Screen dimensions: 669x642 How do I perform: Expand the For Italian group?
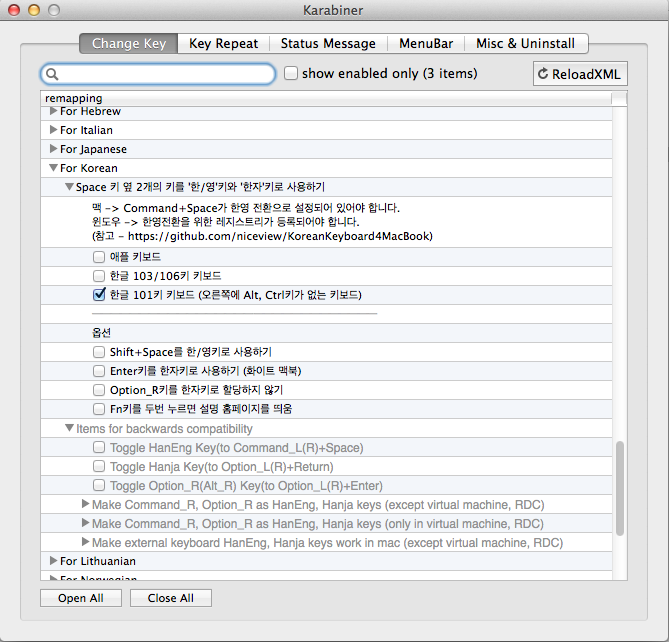tap(53, 130)
